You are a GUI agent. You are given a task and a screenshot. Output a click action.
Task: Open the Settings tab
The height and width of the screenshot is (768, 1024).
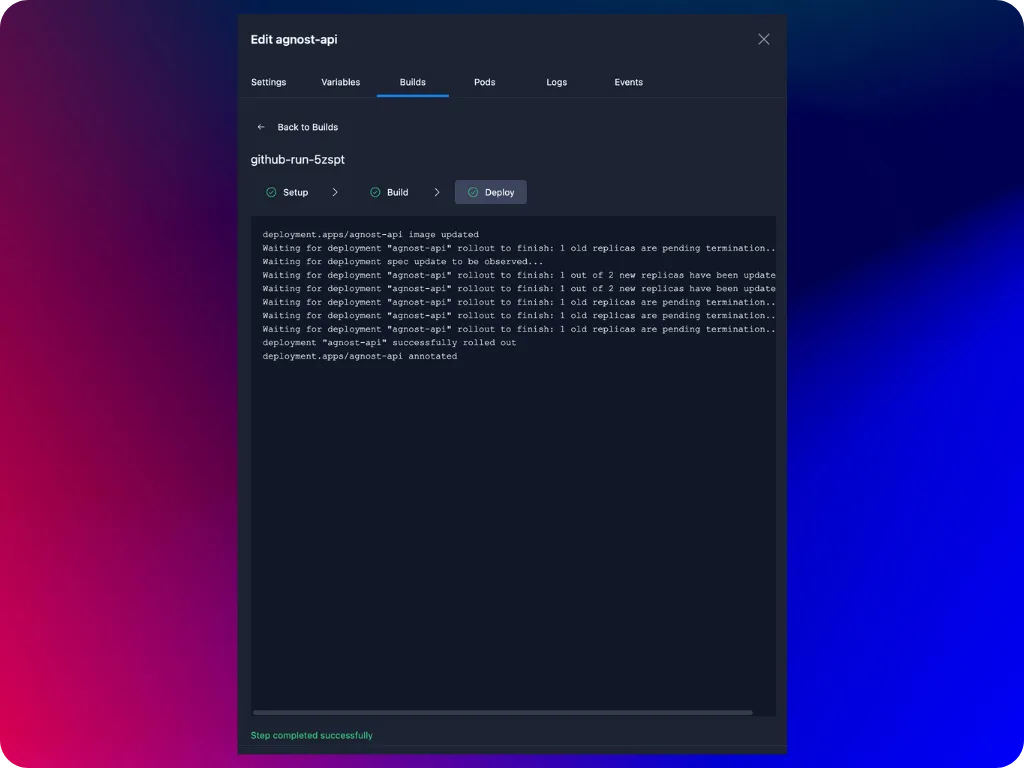point(268,82)
